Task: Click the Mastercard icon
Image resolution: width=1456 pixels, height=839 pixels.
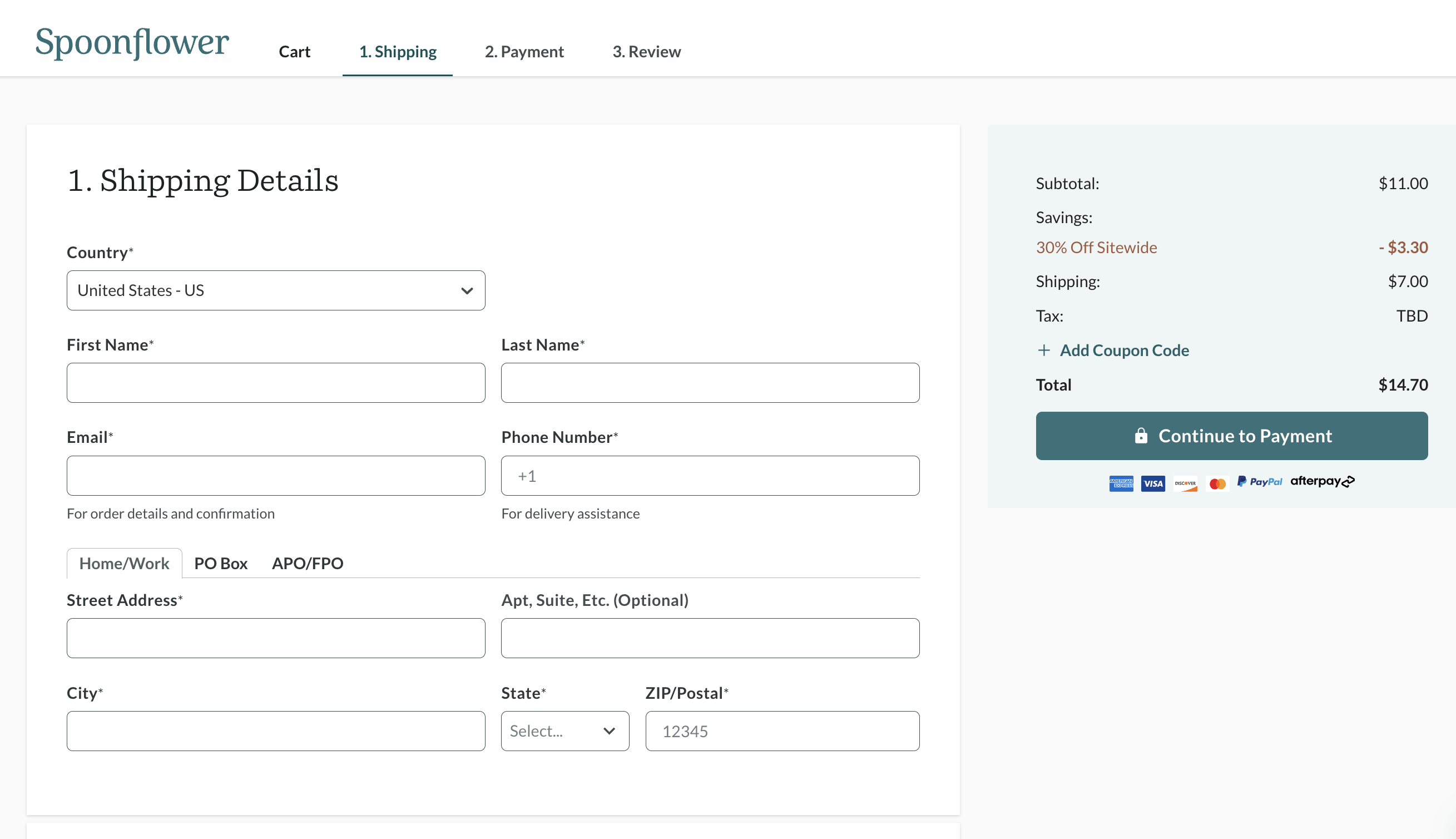Action: click(1217, 483)
